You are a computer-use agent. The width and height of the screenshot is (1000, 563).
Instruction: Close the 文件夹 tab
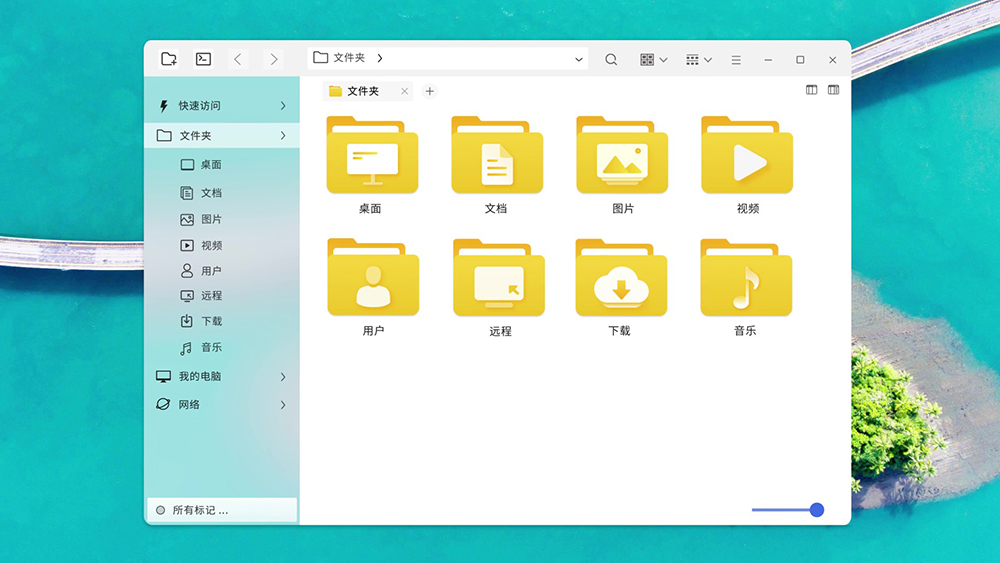click(x=404, y=91)
